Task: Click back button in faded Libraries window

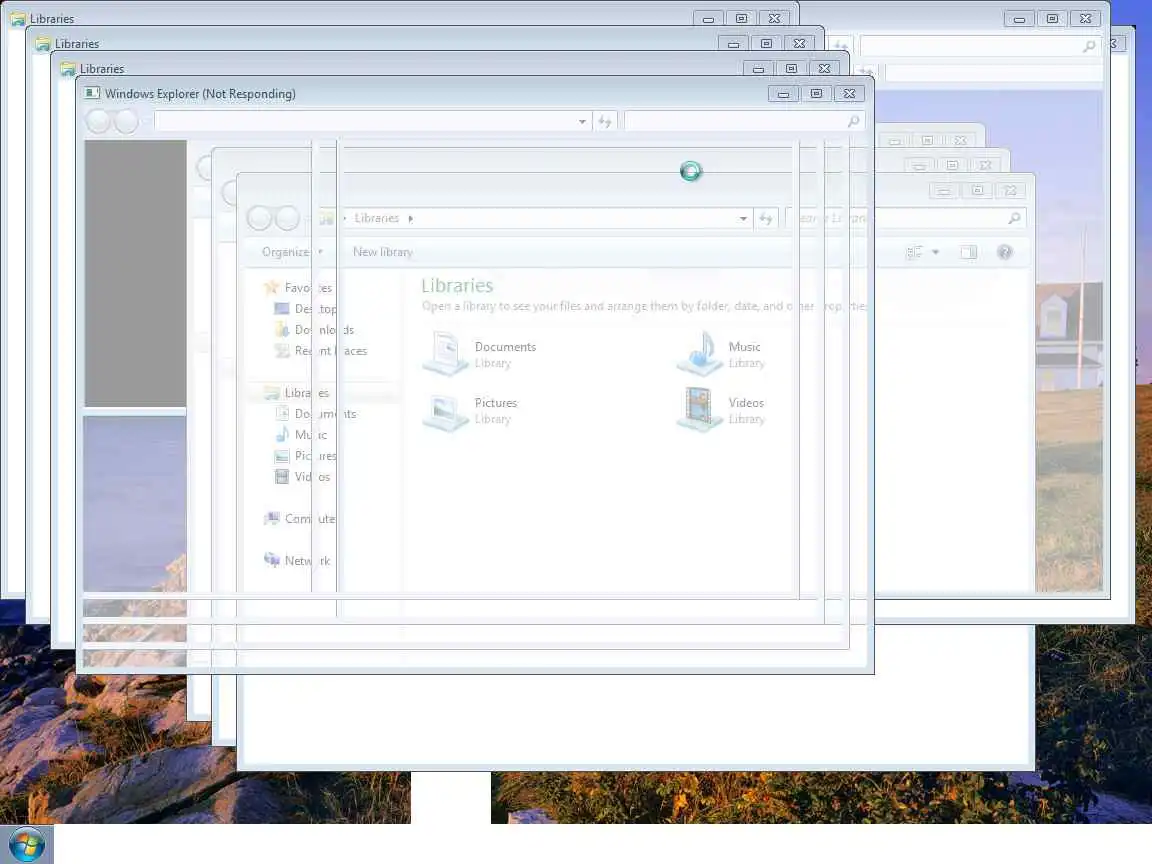Action: tap(259, 217)
